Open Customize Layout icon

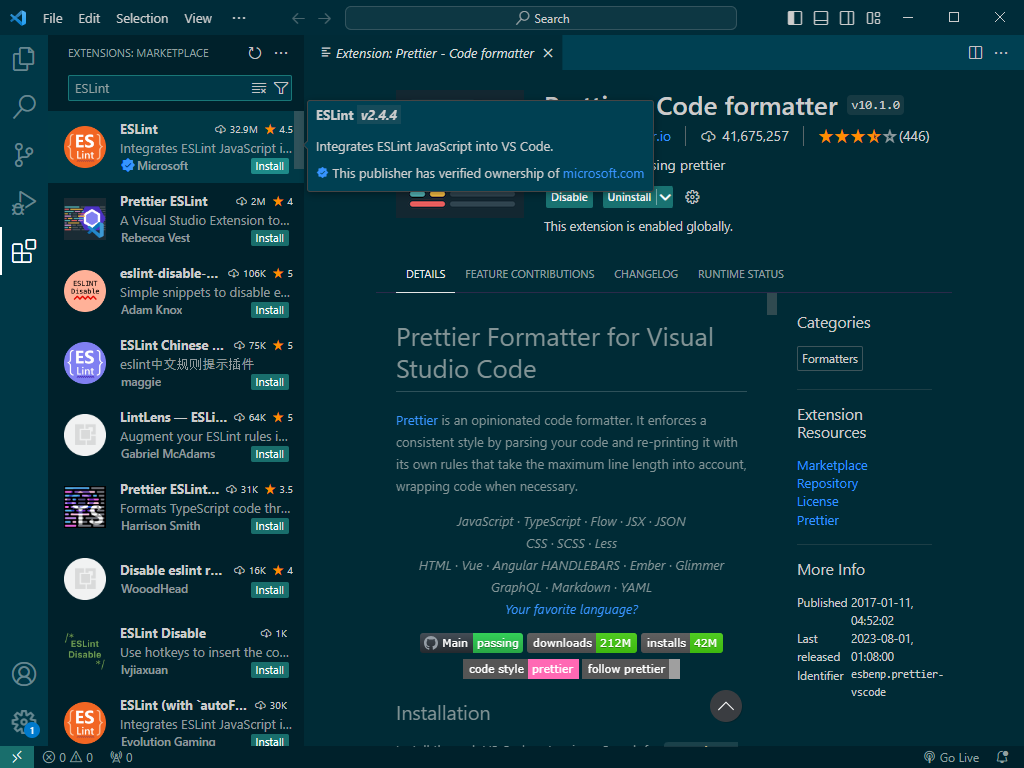click(x=873, y=18)
